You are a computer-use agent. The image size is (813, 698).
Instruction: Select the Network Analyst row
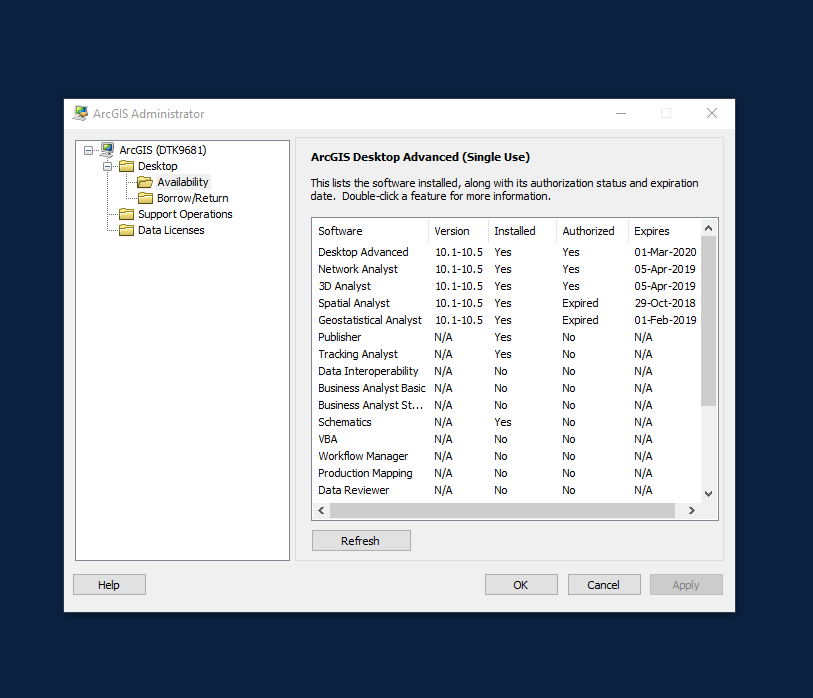click(x=507, y=269)
